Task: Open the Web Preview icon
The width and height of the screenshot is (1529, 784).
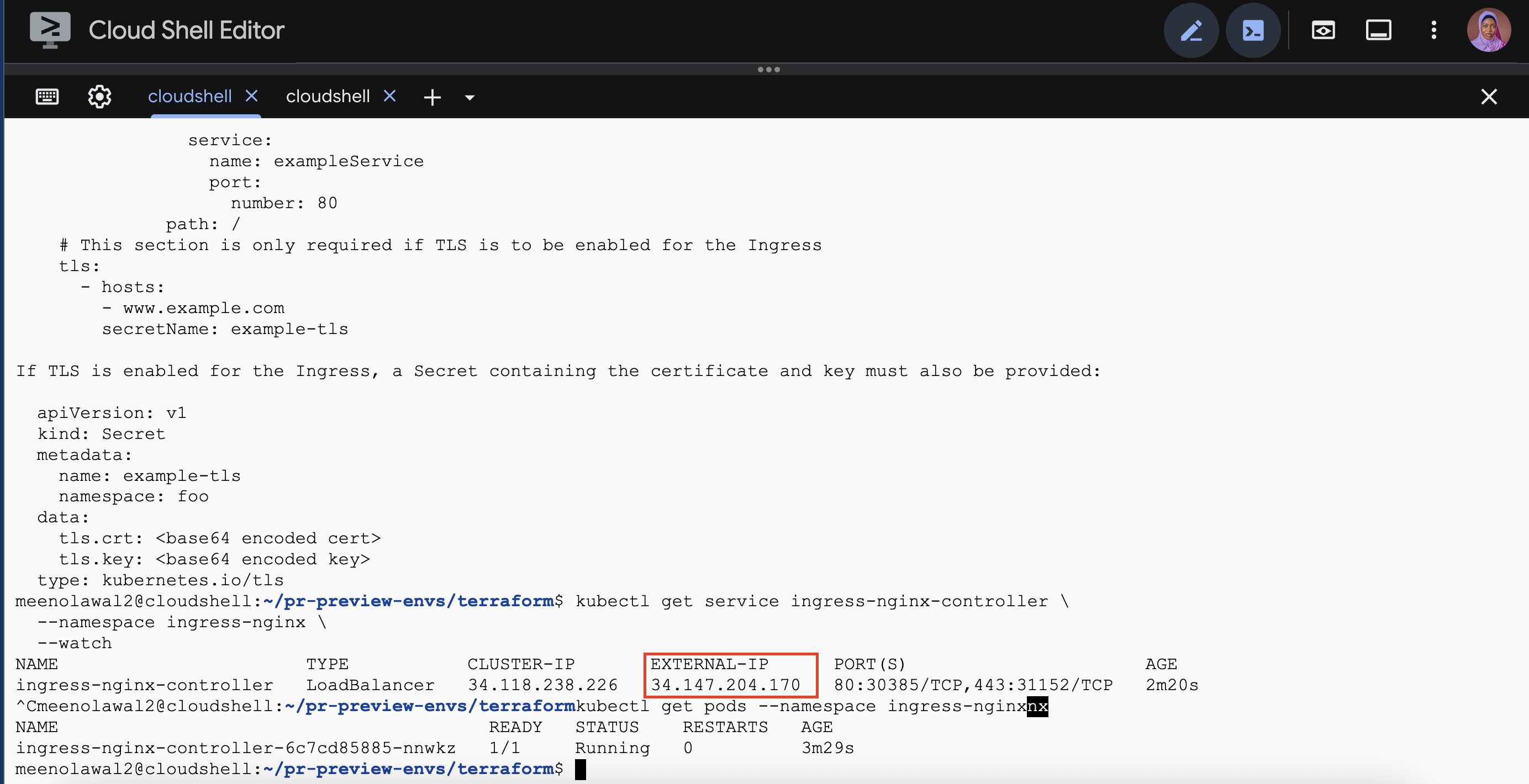Action: pyautogui.click(x=1323, y=30)
